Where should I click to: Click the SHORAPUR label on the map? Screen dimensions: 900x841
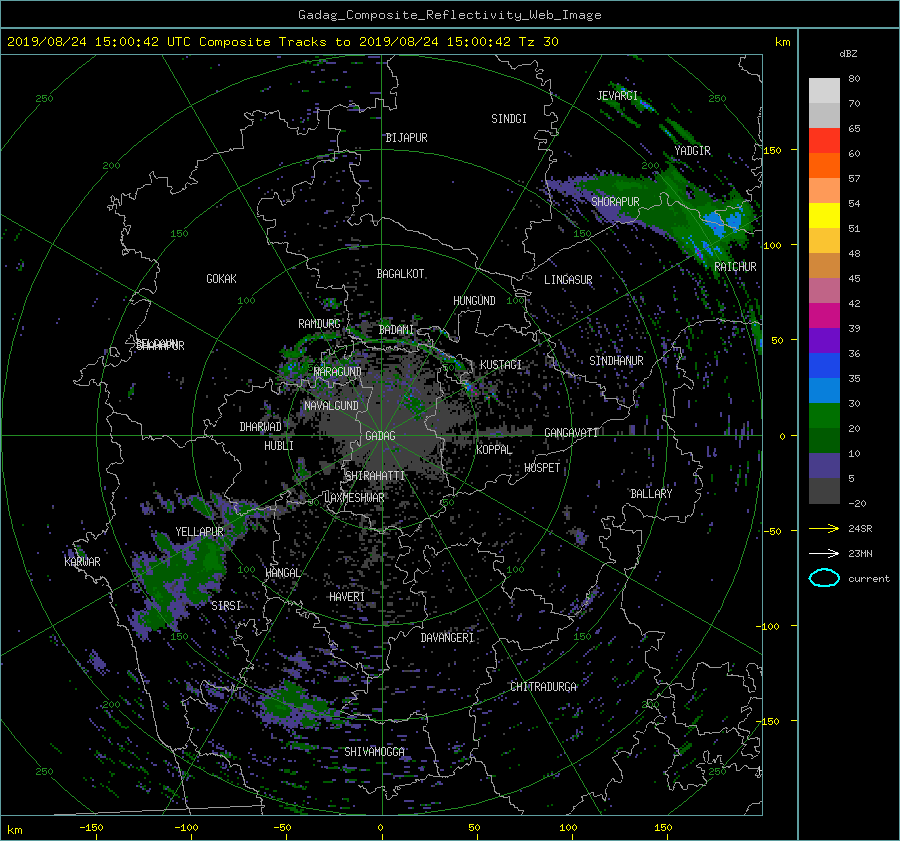[x=615, y=201]
